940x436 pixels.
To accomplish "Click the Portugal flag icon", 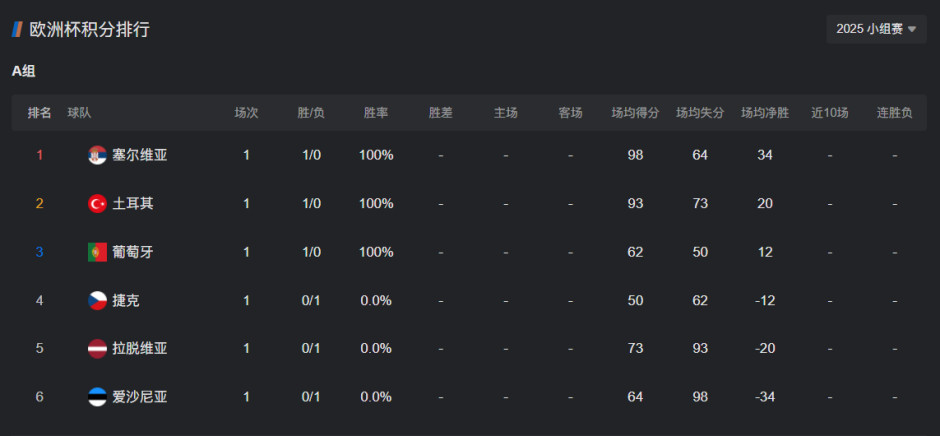I will click(x=97, y=252).
